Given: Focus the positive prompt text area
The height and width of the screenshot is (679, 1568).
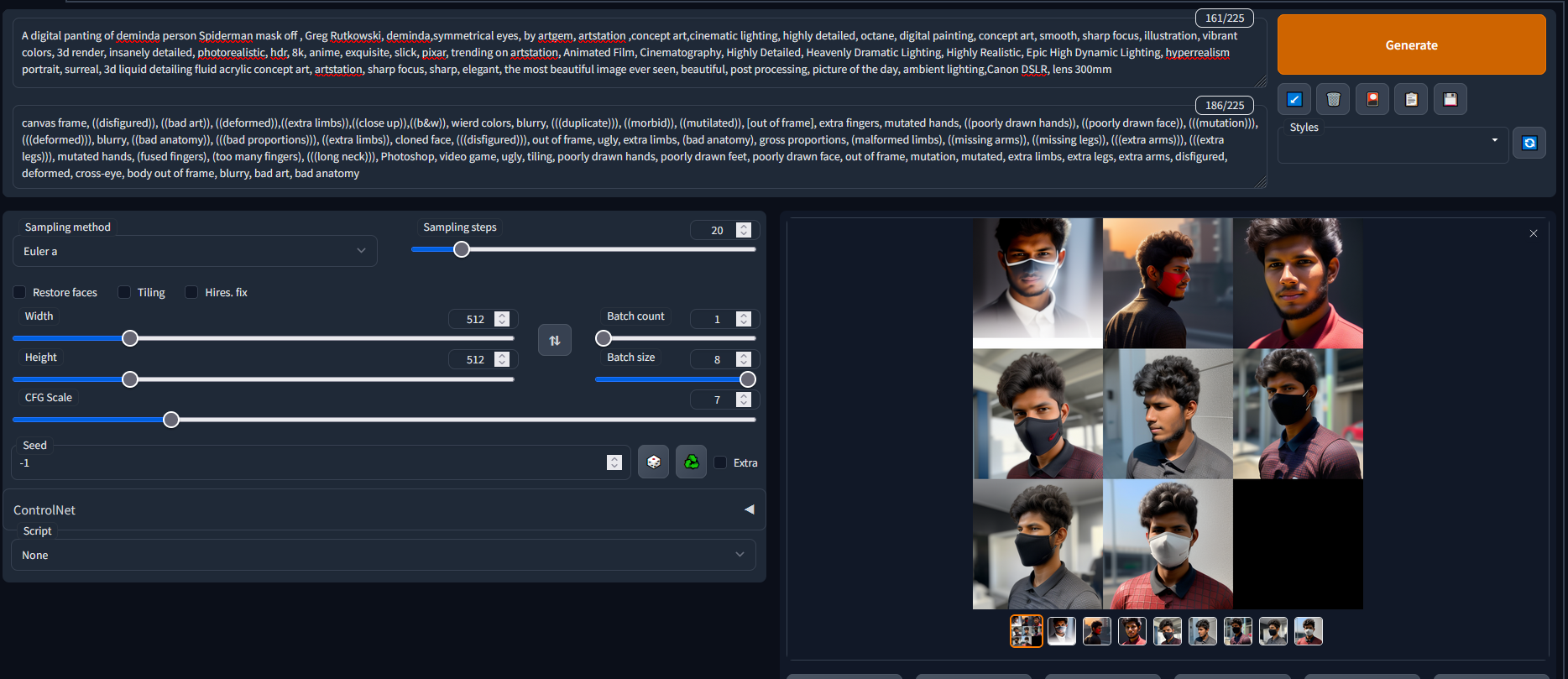Looking at the screenshot, I should pos(640,53).
